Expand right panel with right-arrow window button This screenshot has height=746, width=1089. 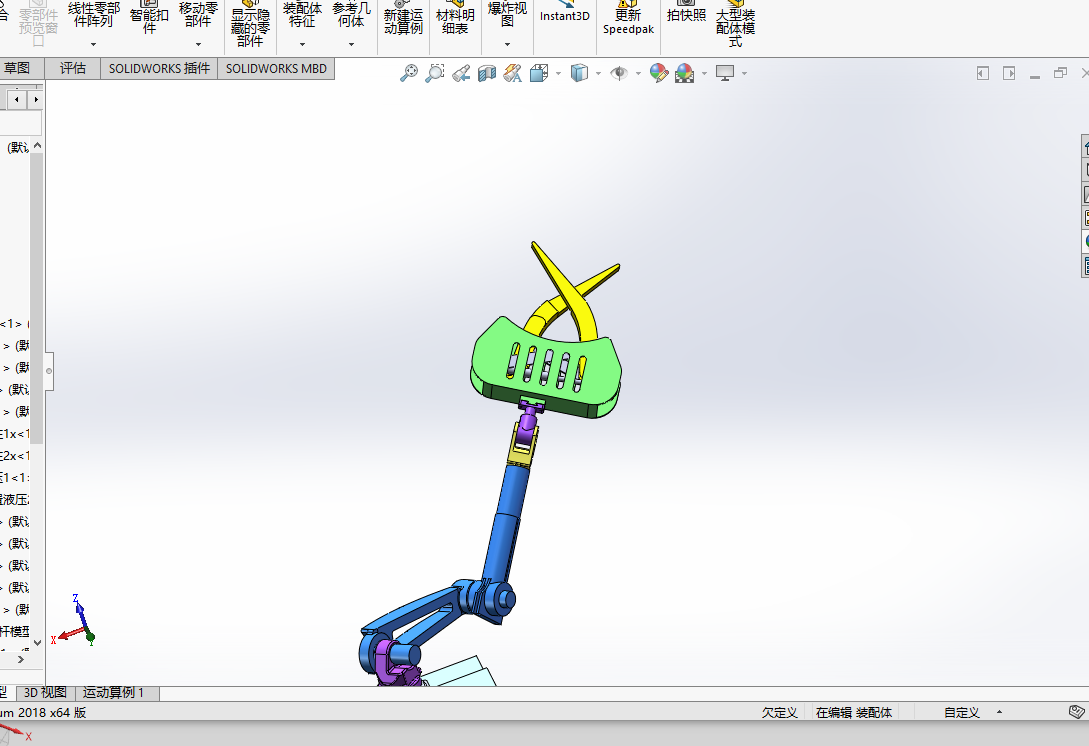click(x=1009, y=73)
